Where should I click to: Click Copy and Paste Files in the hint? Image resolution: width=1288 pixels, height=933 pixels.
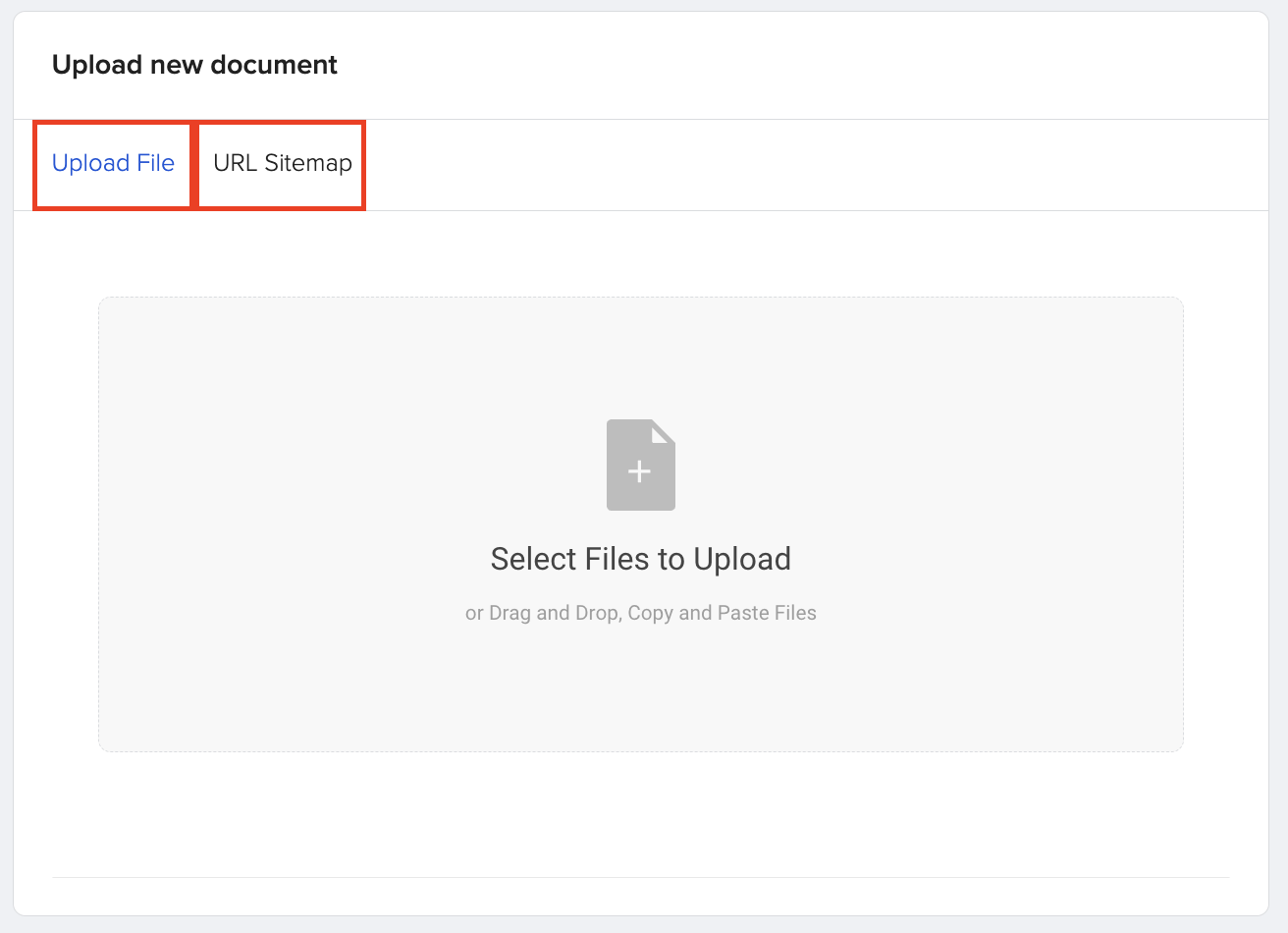tap(722, 613)
